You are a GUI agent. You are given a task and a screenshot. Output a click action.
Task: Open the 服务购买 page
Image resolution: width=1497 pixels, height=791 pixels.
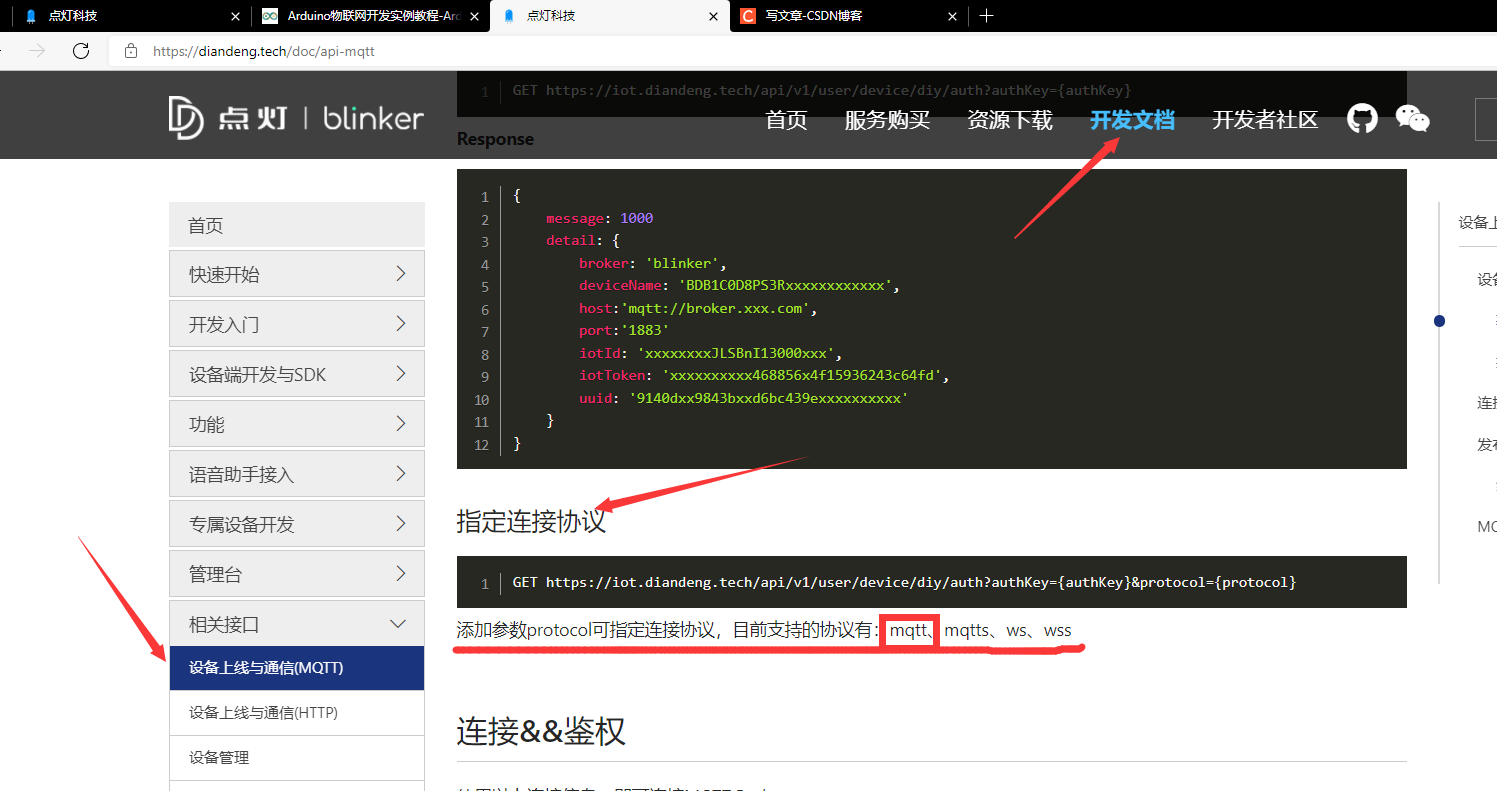[887, 119]
